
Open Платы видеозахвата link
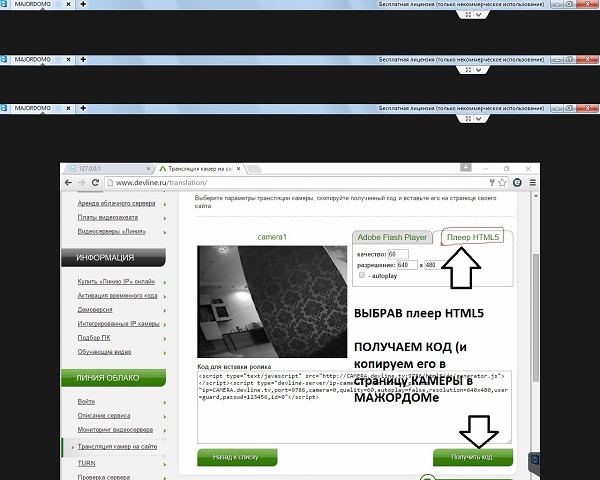(108, 217)
